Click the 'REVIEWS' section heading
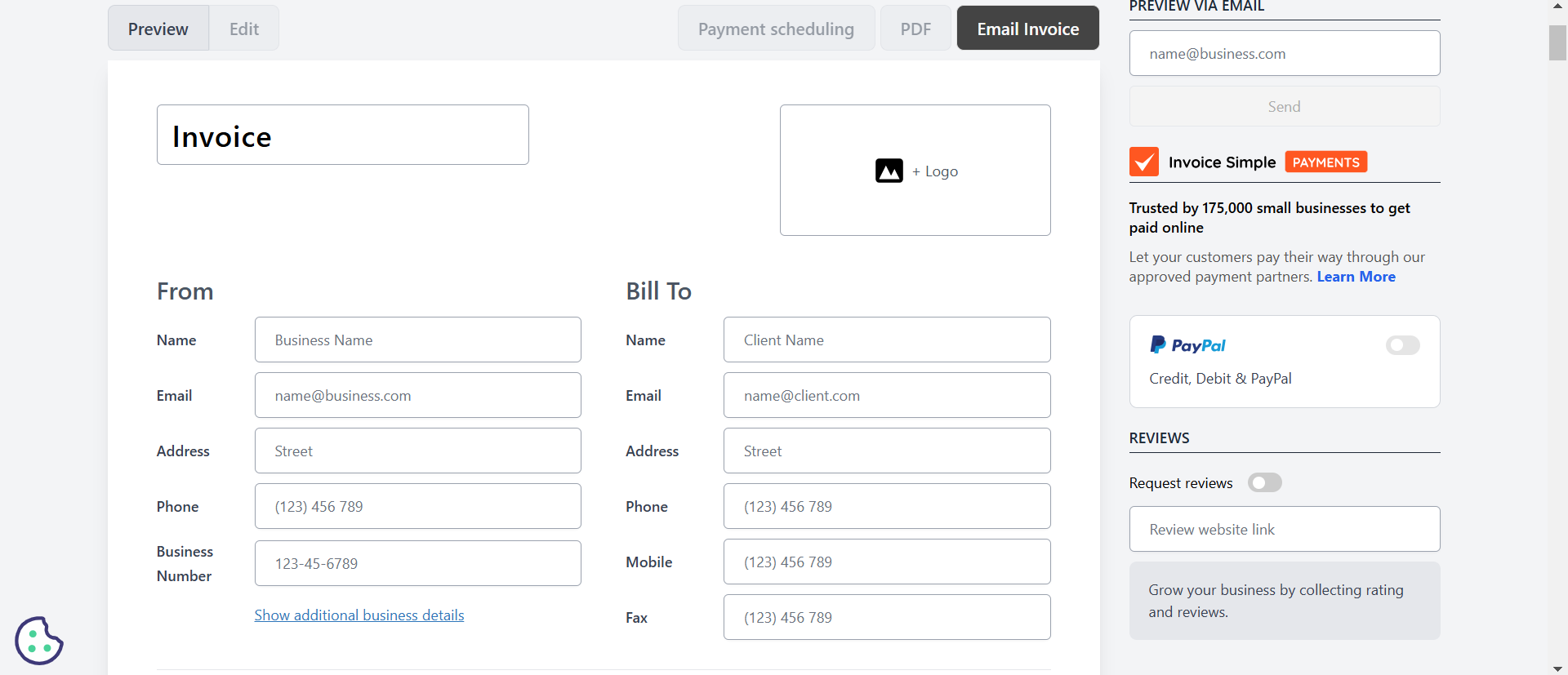This screenshot has width=1568, height=675. pyautogui.click(x=1159, y=438)
